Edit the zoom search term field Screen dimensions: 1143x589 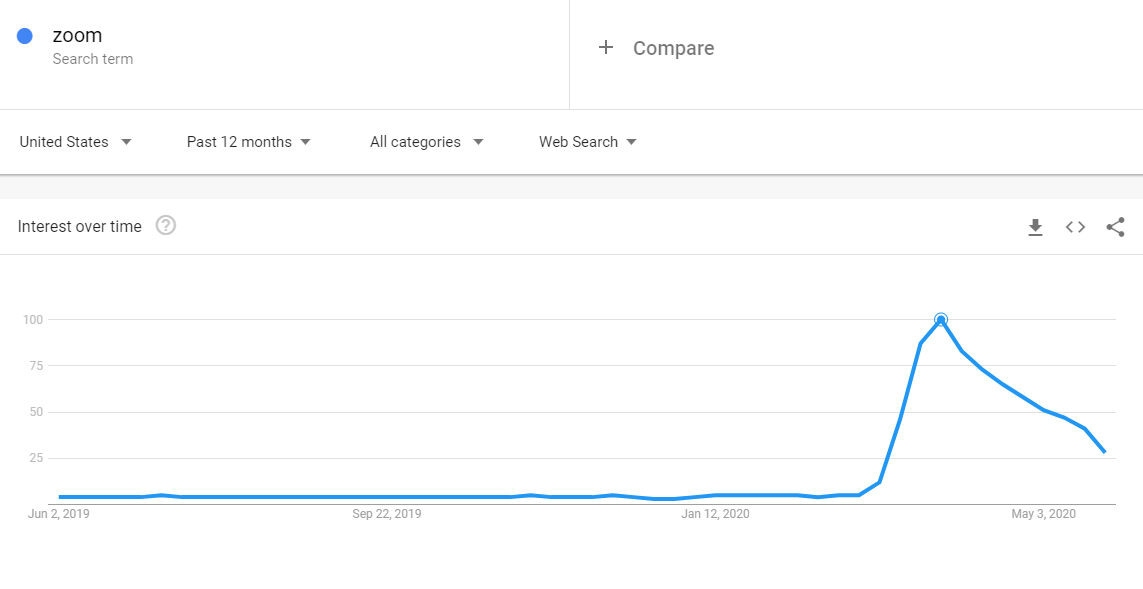click(x=77, y=36)
